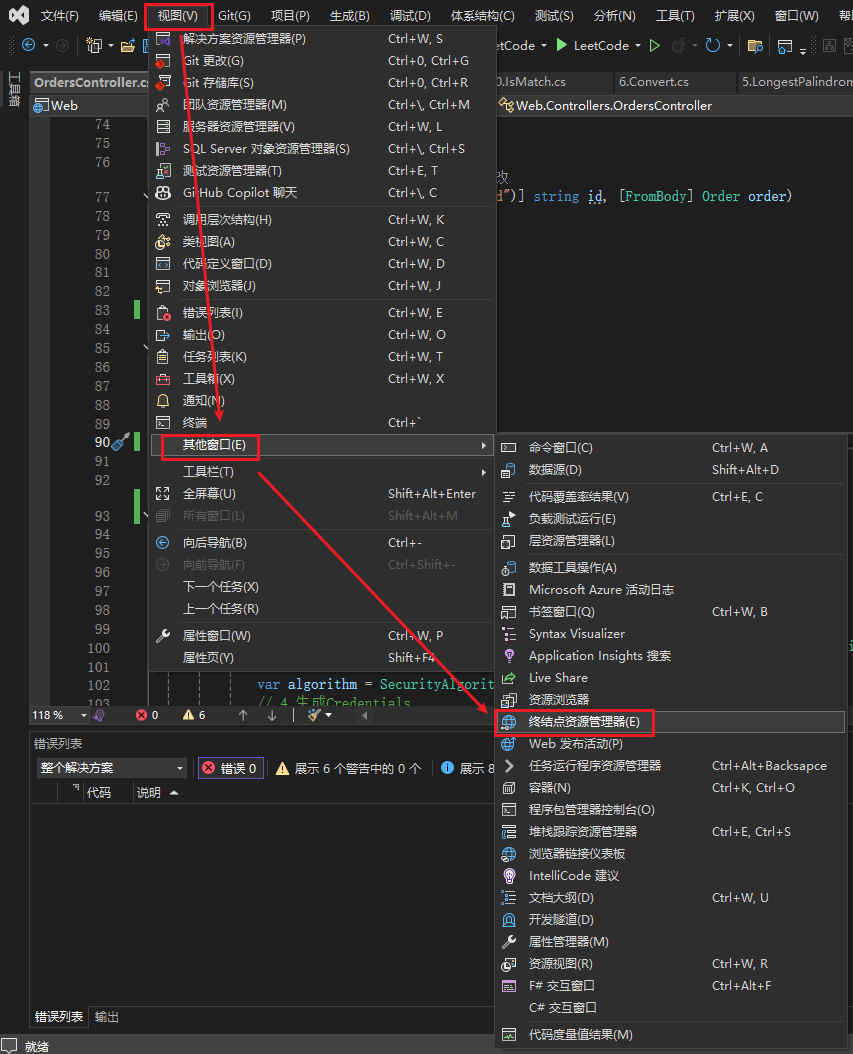This screenshot has height=1054, width=853.
Task: Open the 文件(F) menu
Action: (59, 15)
